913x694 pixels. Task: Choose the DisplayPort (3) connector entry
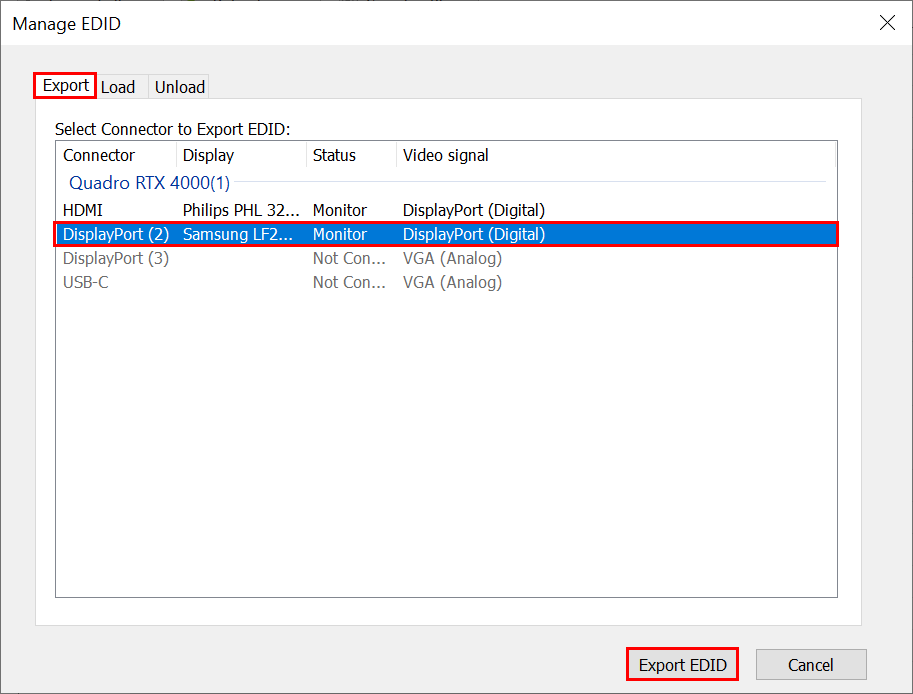click(116, 258)
